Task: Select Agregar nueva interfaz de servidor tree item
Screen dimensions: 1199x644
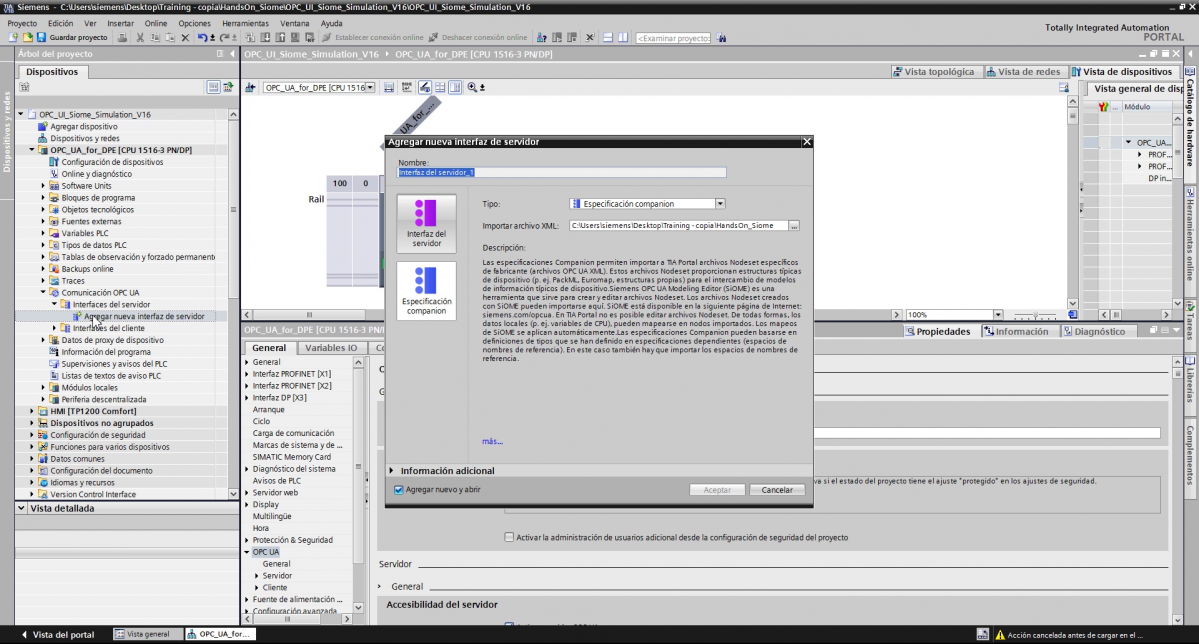Action: [x=144, y=316]
